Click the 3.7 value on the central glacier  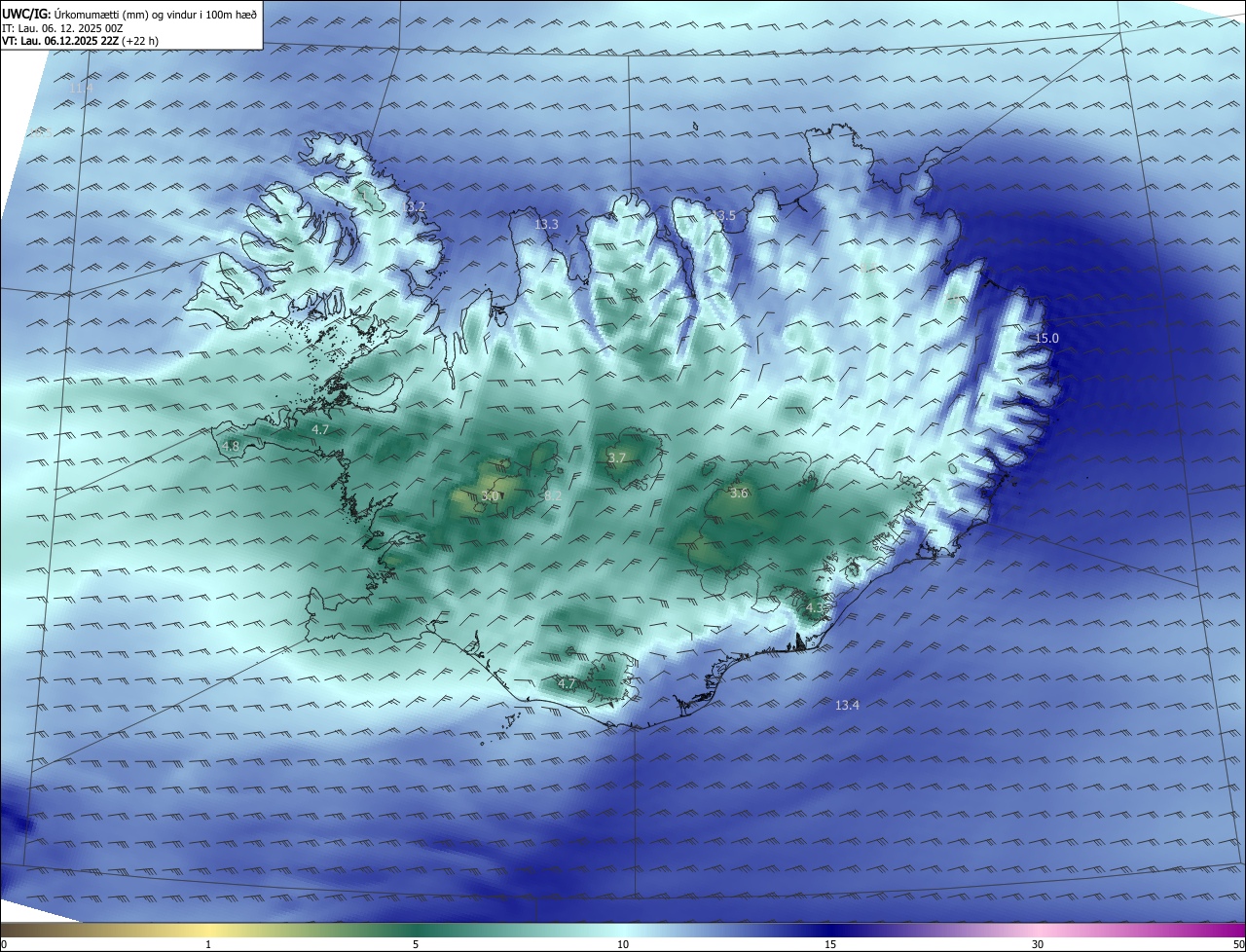[x=617, y=458]
